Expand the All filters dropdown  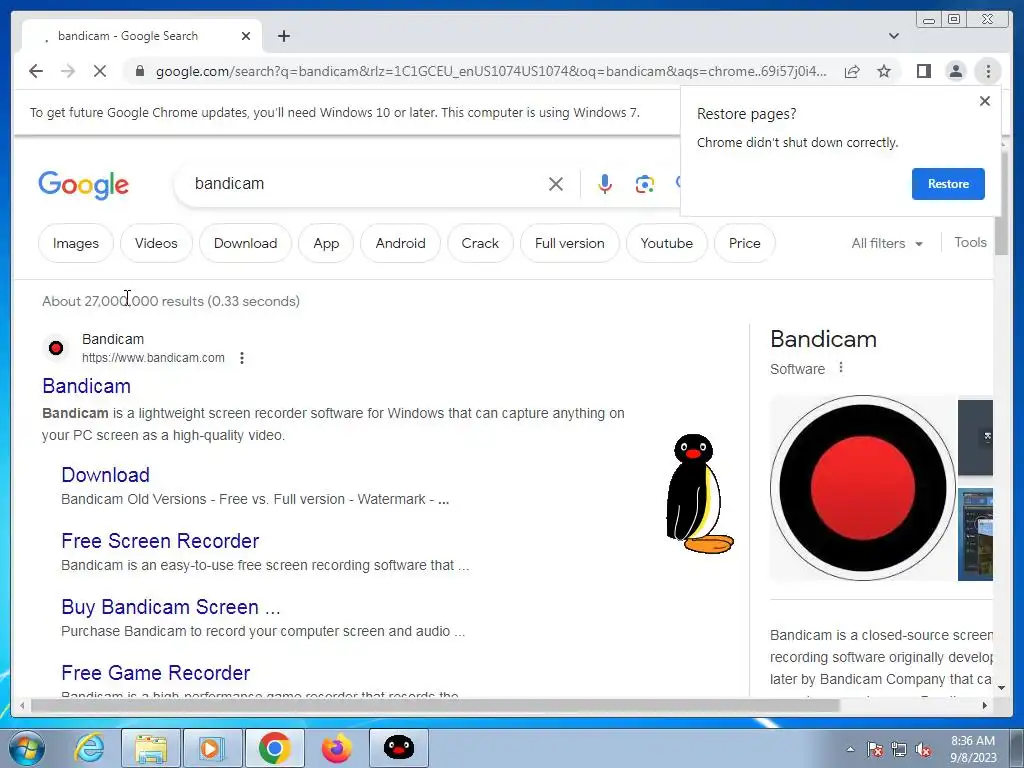point(887,244)
